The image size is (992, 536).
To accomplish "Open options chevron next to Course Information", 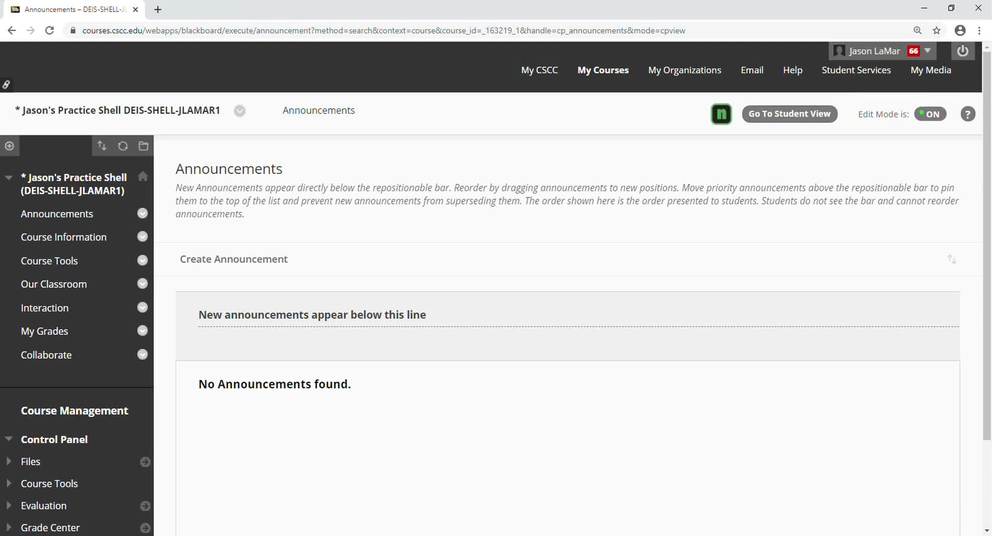I will click(142, 237).
